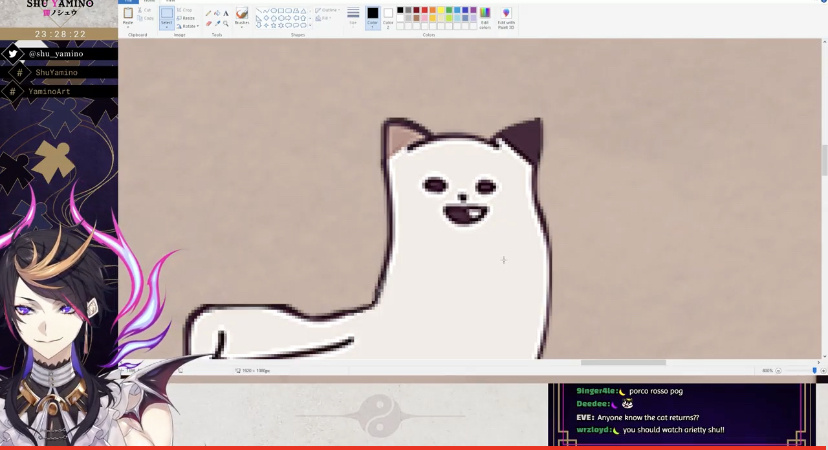Expand the Brushes dropdown arrow
Image resolution: width=828 pixels, height=450 pixels.
click(241, 25)
